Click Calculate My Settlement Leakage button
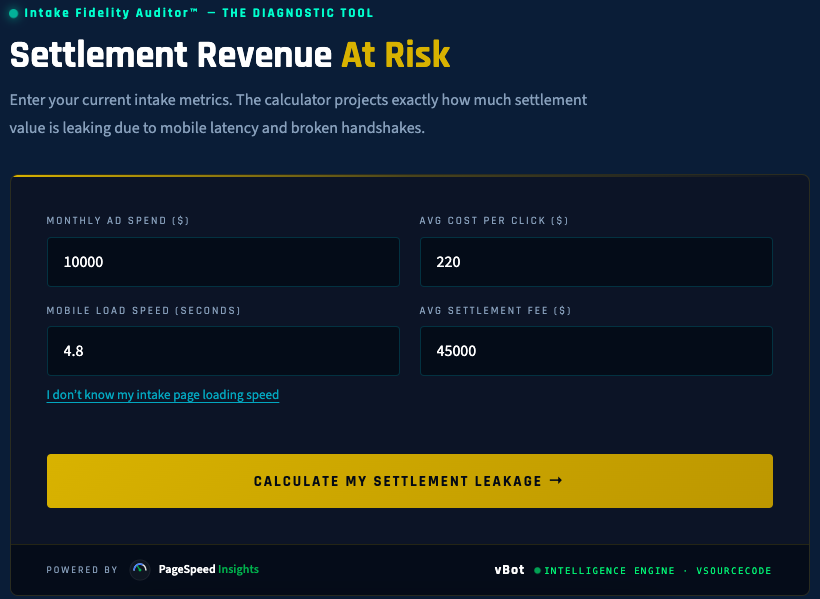Image resolution: width=820 pixels, height=599 pixels. click(x=410, y=481)
